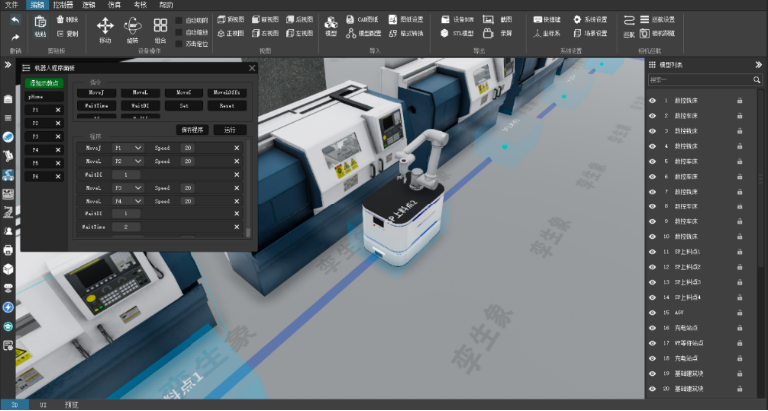This screenshot has height=411, width=768.
Task: Add a MoveC instruction
Action: pos(184,92)
